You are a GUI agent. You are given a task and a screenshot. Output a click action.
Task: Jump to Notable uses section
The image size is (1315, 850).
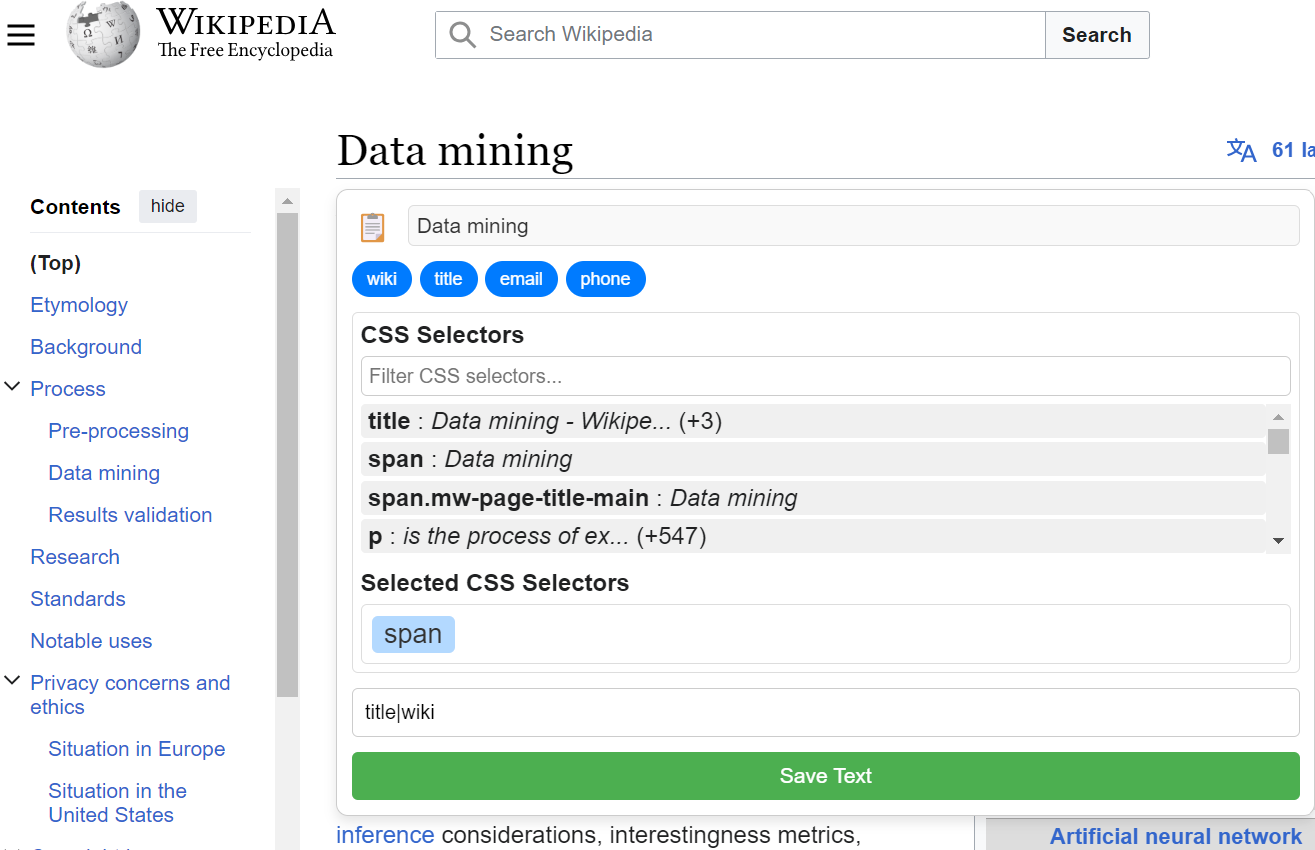pyautogui.click(x=91, y=641)
